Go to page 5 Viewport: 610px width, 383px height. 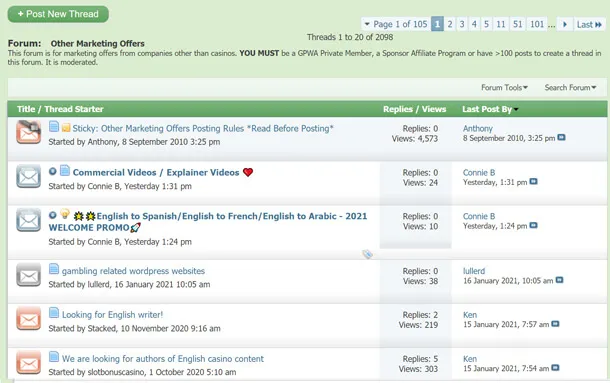[x=486, y=24]
